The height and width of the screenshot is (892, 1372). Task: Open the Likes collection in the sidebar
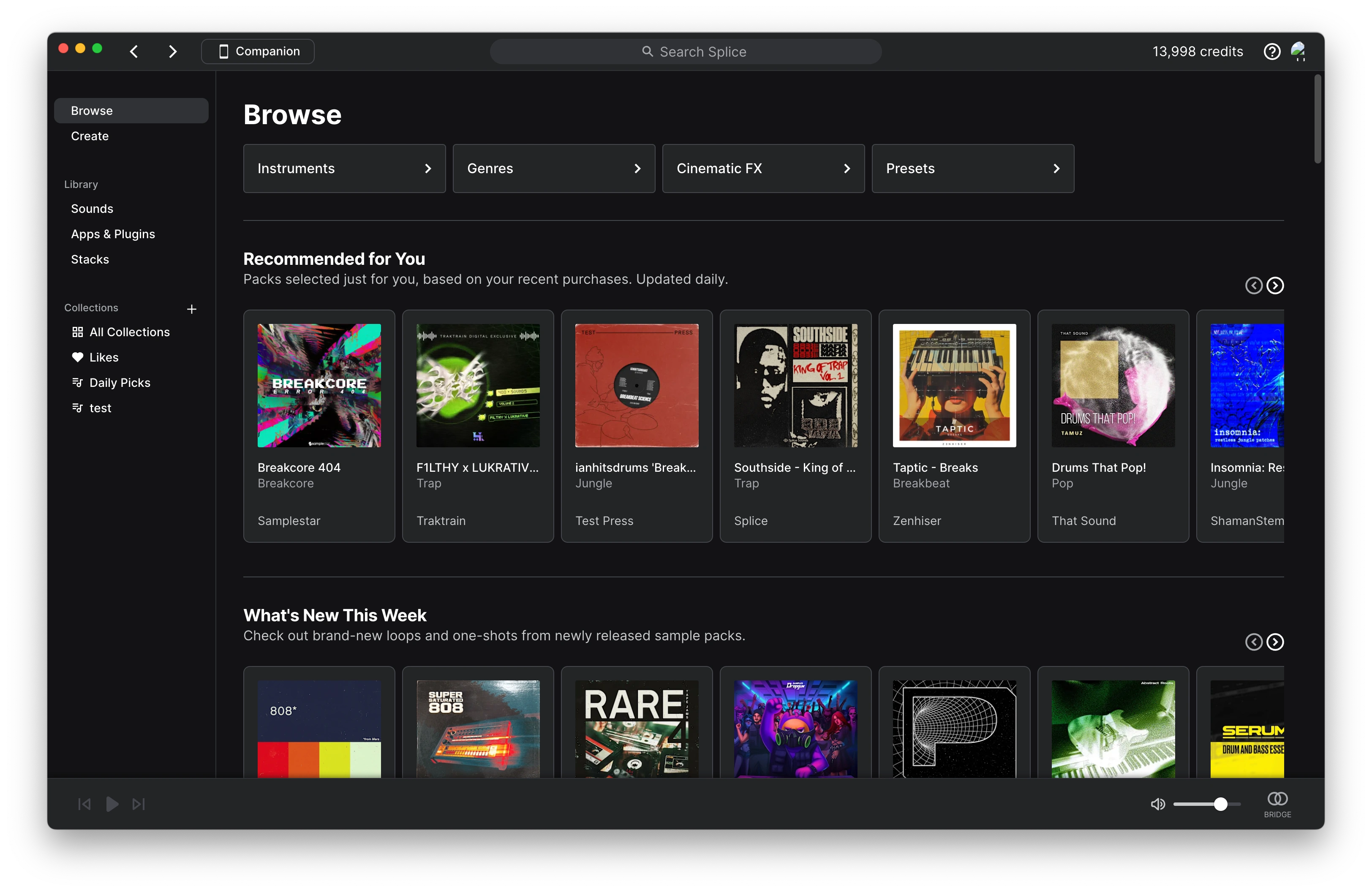(x=104, y=357)
